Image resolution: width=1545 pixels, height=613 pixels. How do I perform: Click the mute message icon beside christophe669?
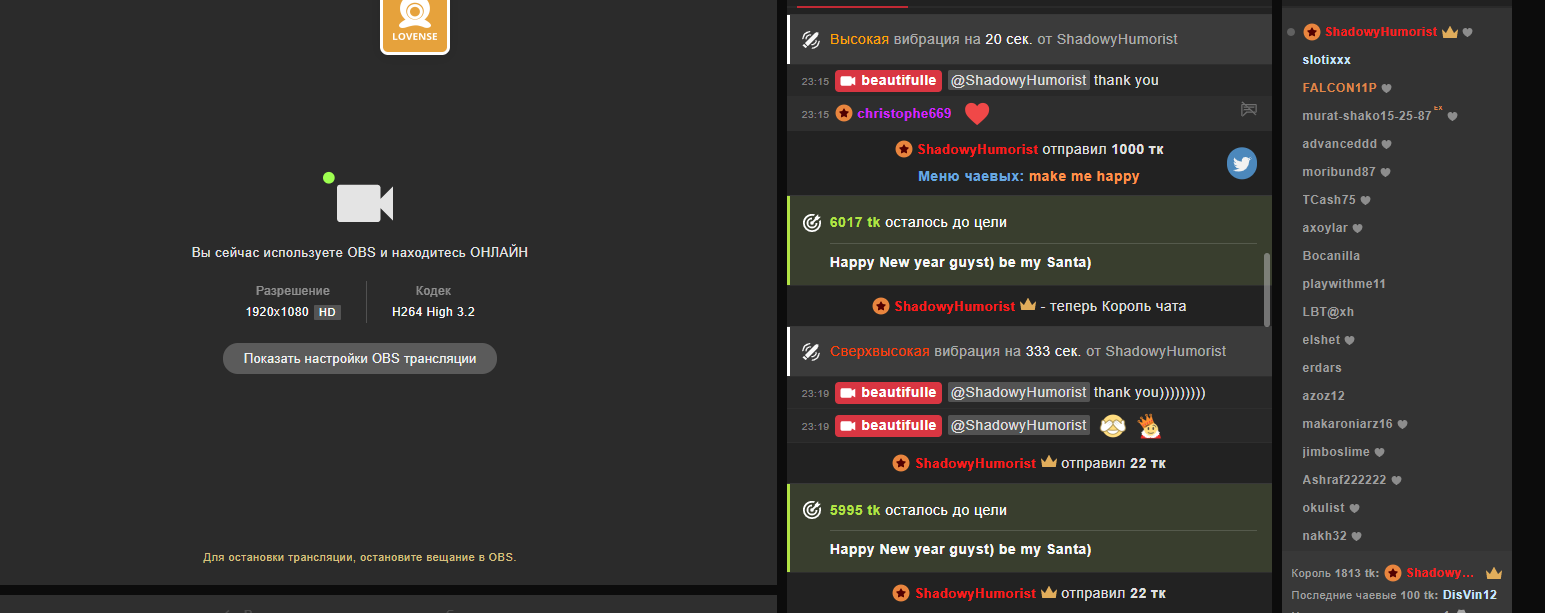click(x=1249, y=109)
